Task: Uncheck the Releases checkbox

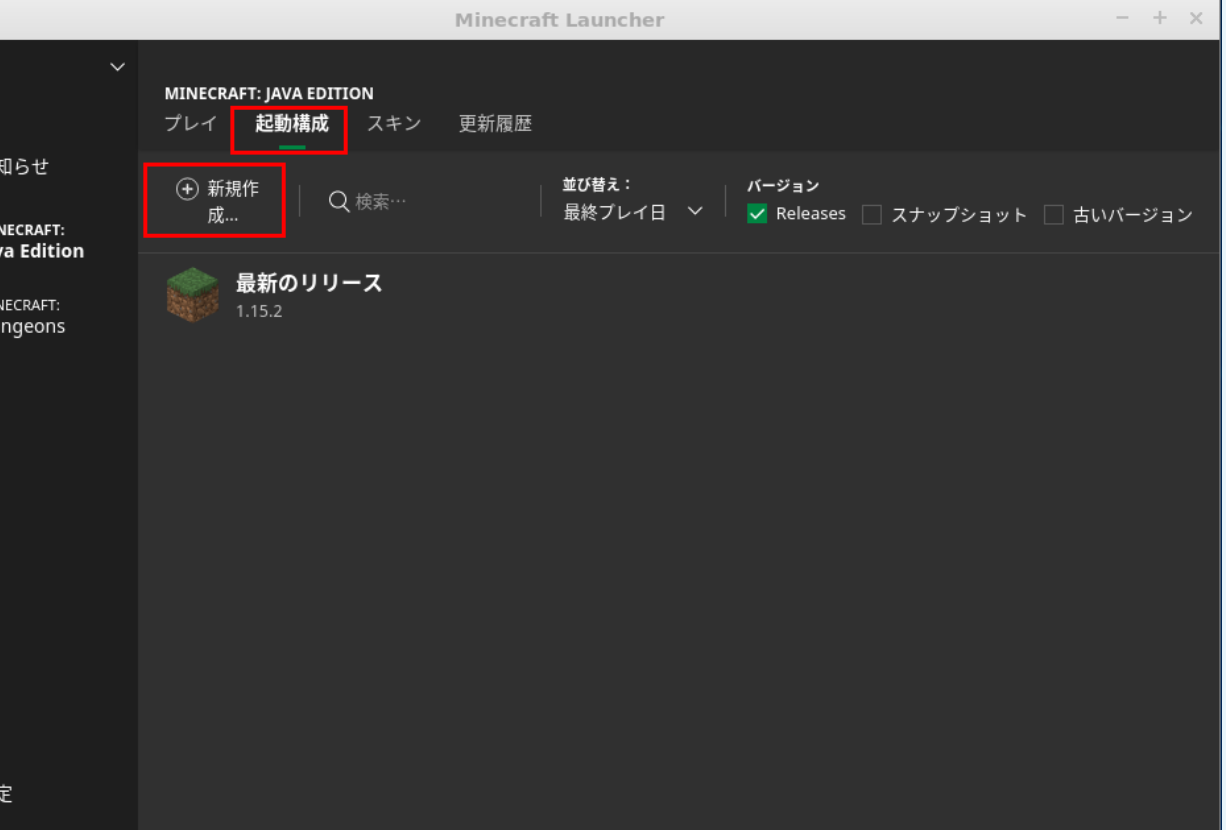Action: pyautogui.click(x=757, y=214)
